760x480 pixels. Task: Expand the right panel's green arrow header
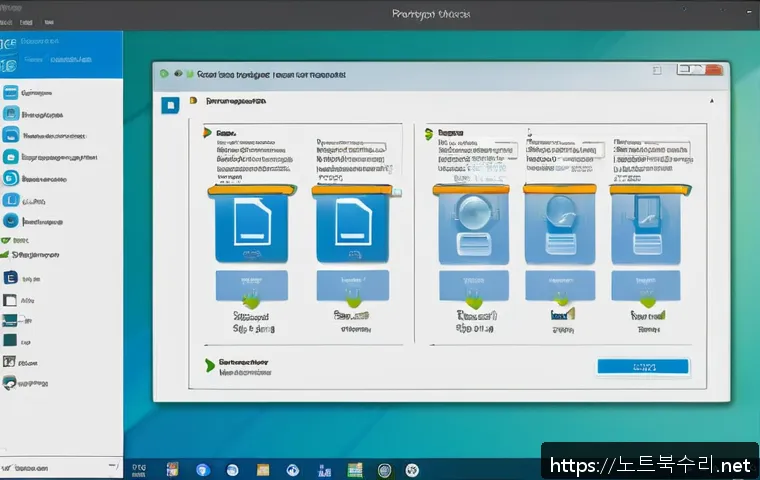click(x=431, y=132)
